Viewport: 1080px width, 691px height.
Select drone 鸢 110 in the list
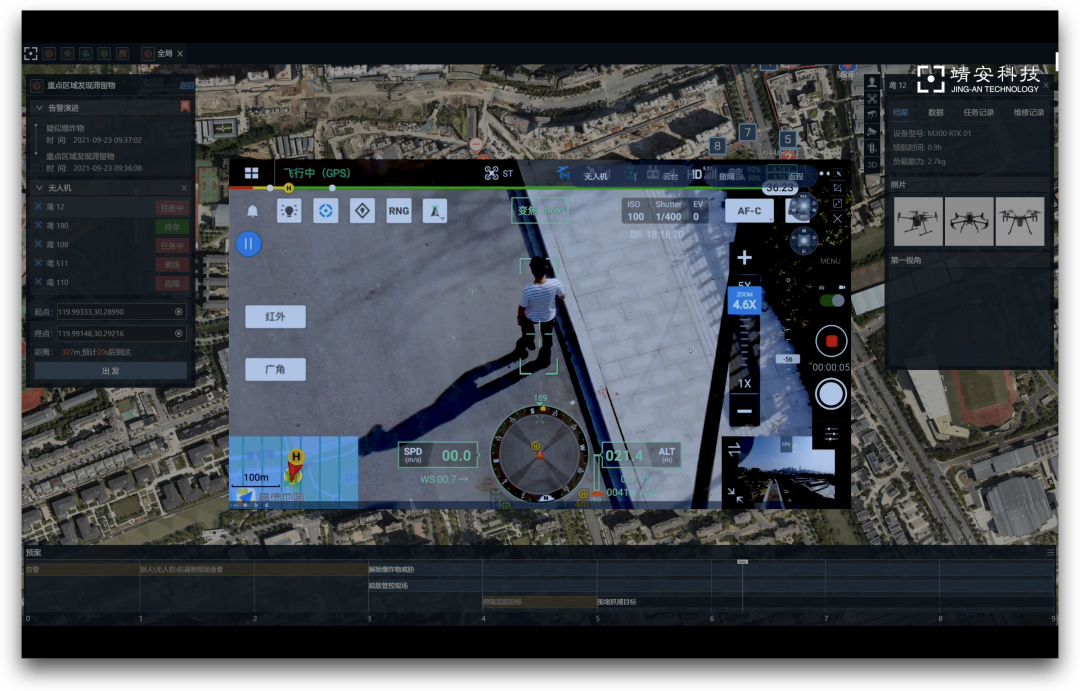[110, 282]
